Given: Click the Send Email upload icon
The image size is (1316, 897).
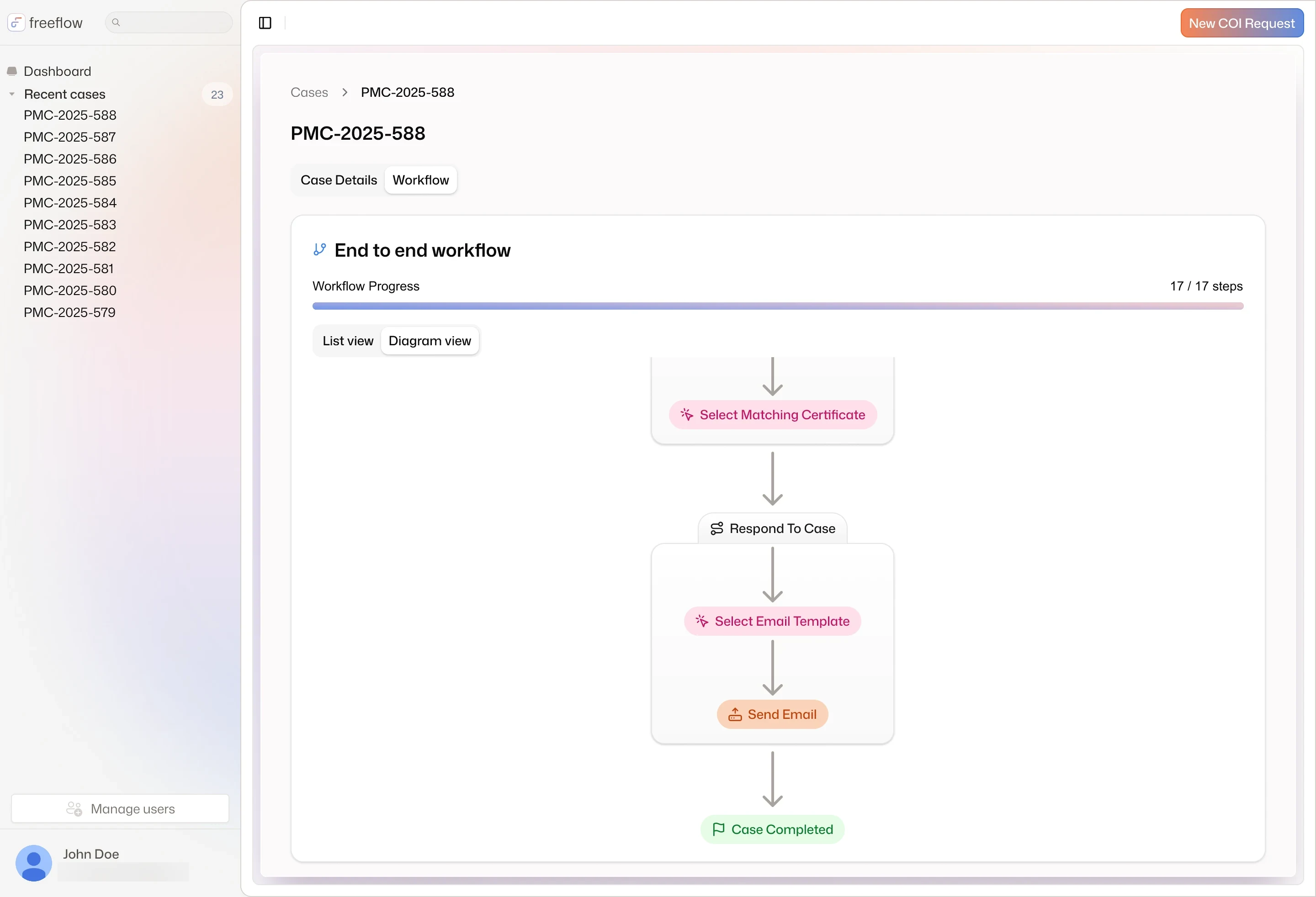Looking at the screenshot, I should [x=735, y=715].
